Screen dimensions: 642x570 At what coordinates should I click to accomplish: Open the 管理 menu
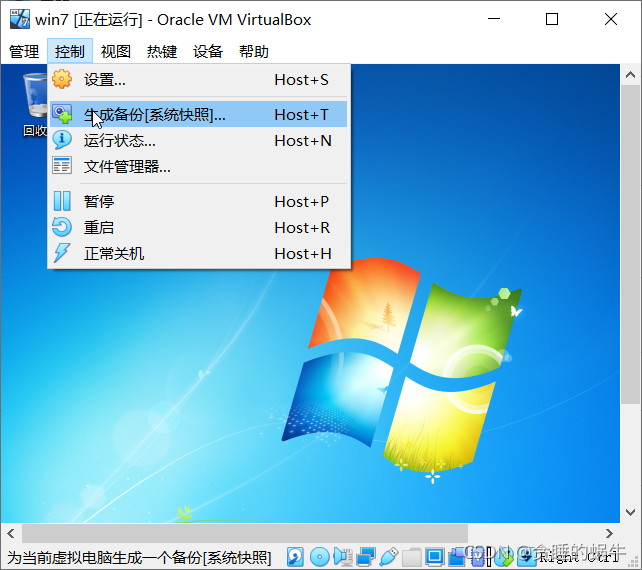[x=24, y=52]
